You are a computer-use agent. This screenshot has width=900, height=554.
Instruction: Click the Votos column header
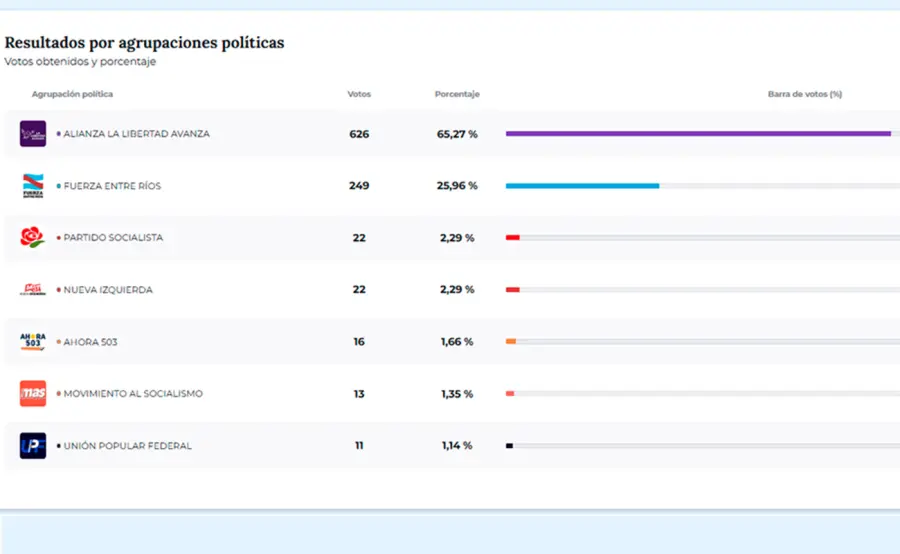(359, 94)
